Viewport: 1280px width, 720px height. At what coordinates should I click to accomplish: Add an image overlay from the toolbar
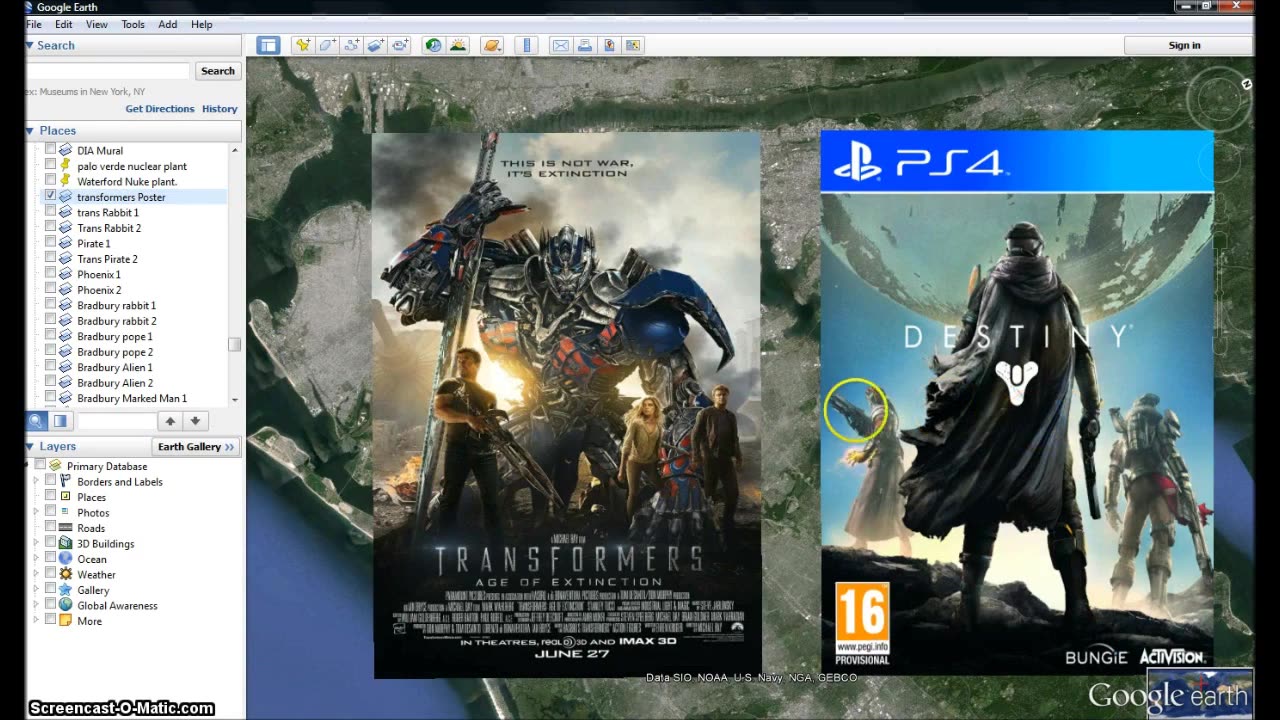pyautogui.click(x=375, y=45)
